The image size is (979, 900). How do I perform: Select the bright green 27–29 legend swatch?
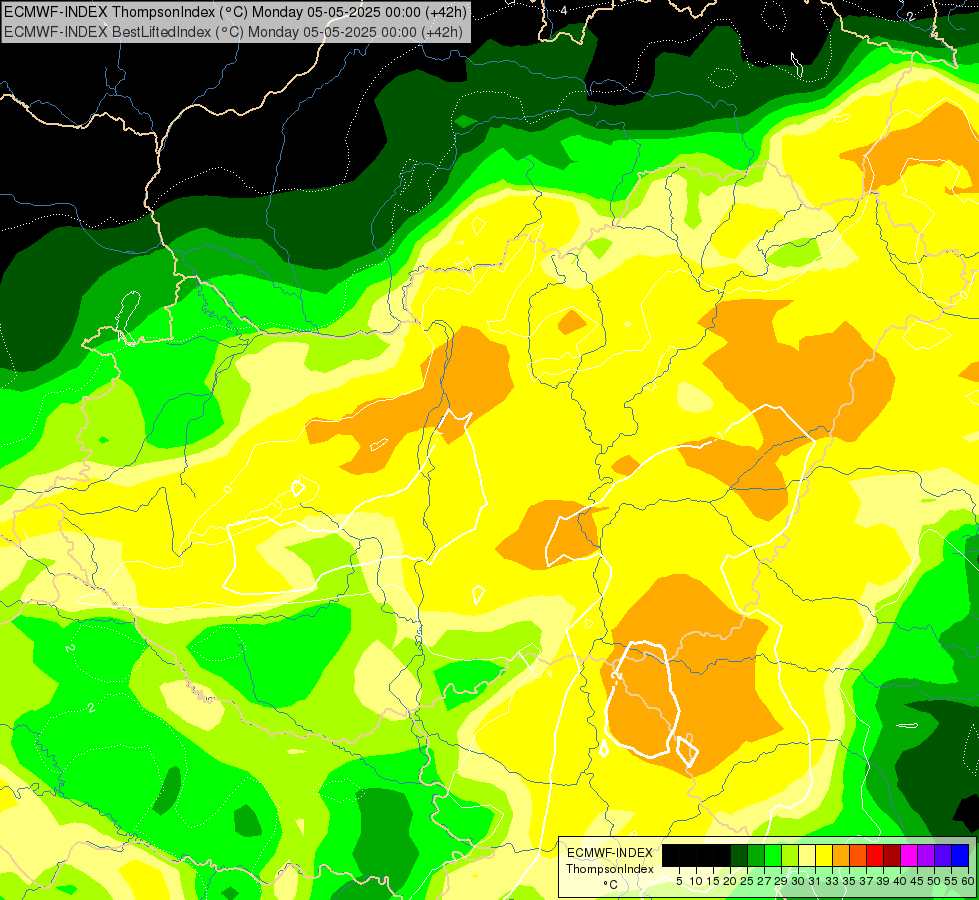pyautogui.click(x=773, y=855)
